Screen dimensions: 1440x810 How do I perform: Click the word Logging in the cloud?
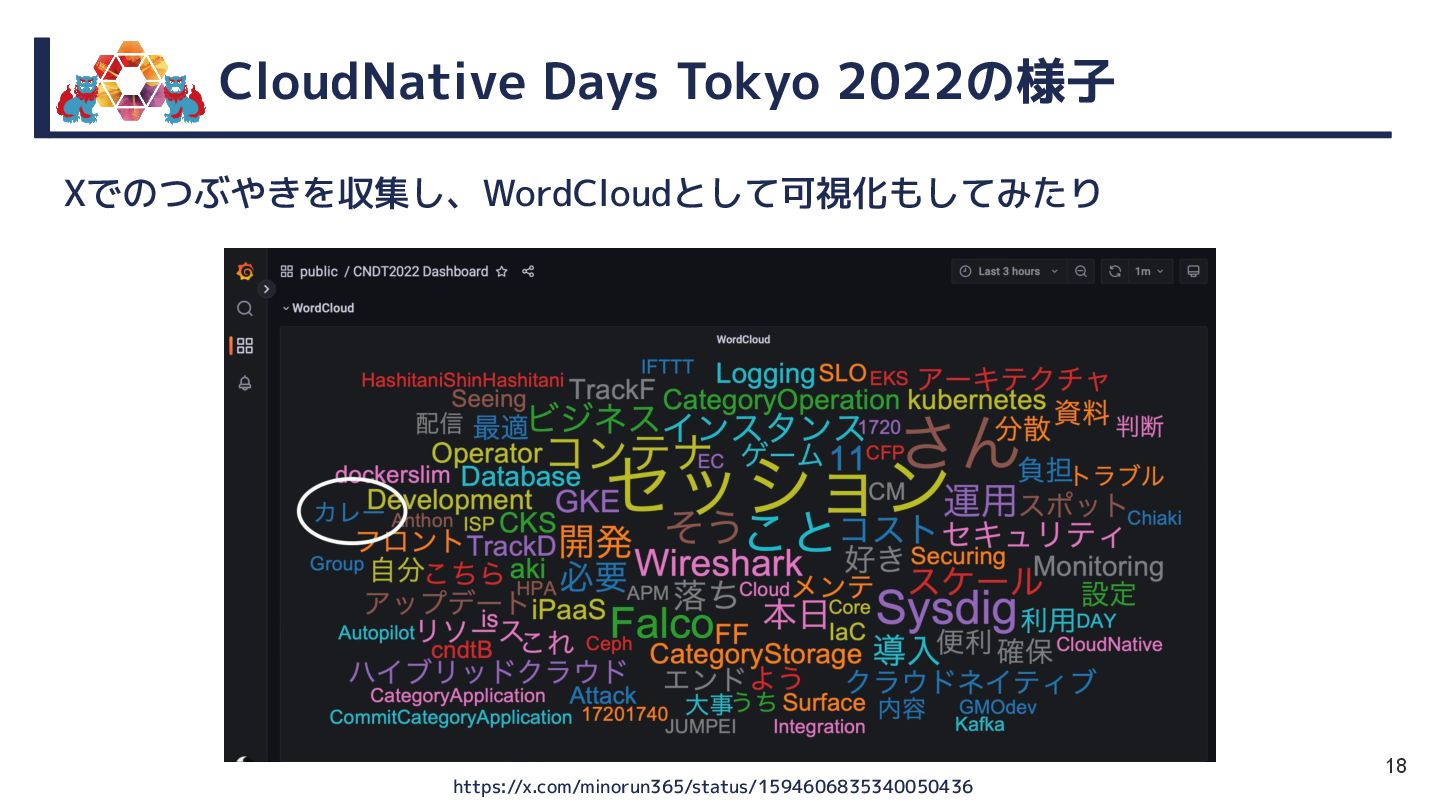pyautogui.click(x=765, y=375)
